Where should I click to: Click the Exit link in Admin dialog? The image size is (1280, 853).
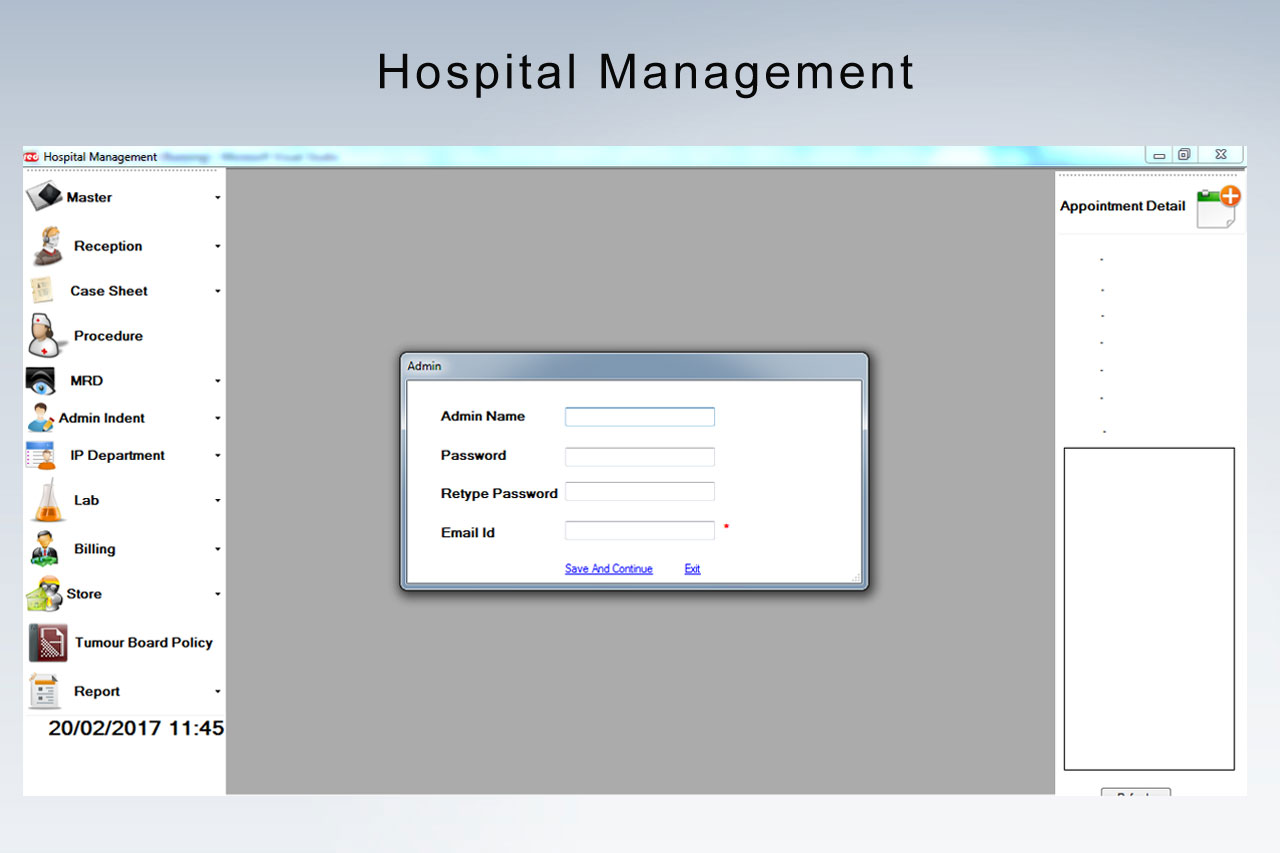pos(692,569)
